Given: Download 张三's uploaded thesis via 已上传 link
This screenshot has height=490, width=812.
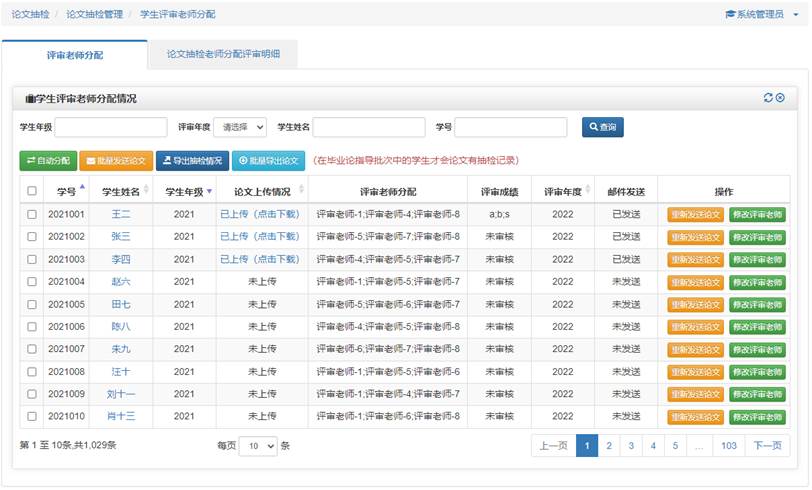Looking at the screenshot, I should (259, 237).
